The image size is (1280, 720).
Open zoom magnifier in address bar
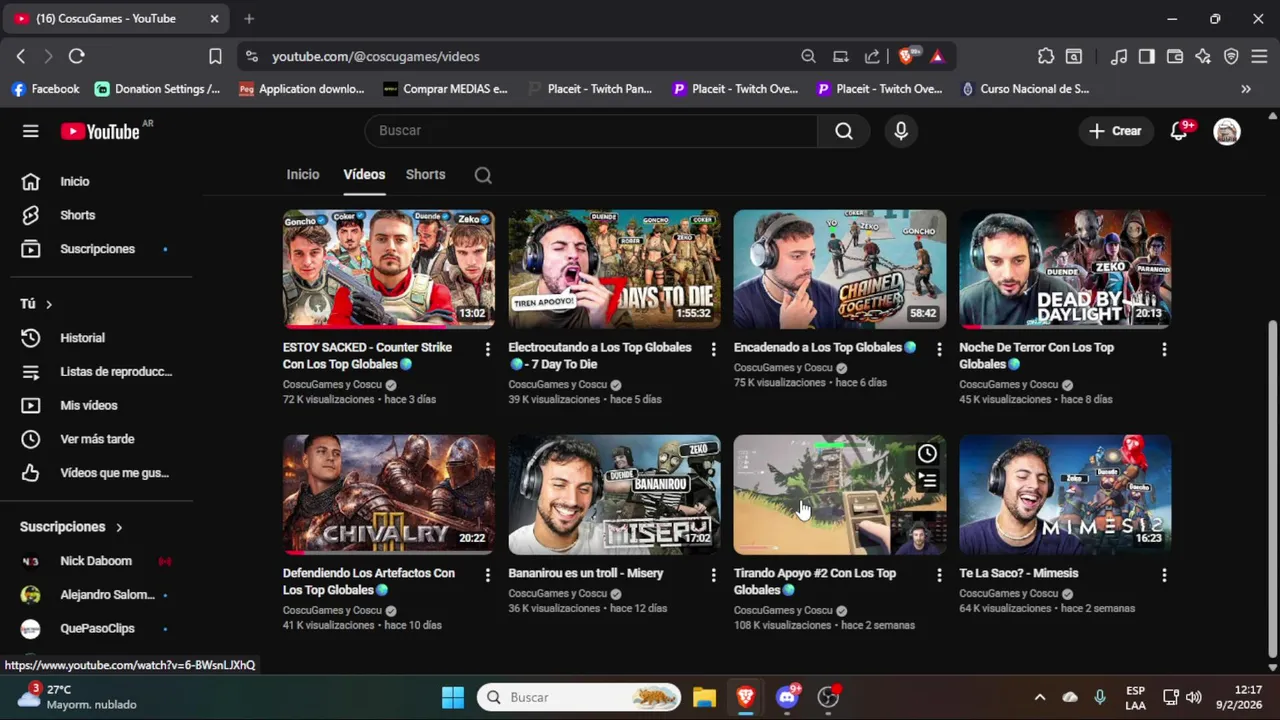click(x=808, y=57)
